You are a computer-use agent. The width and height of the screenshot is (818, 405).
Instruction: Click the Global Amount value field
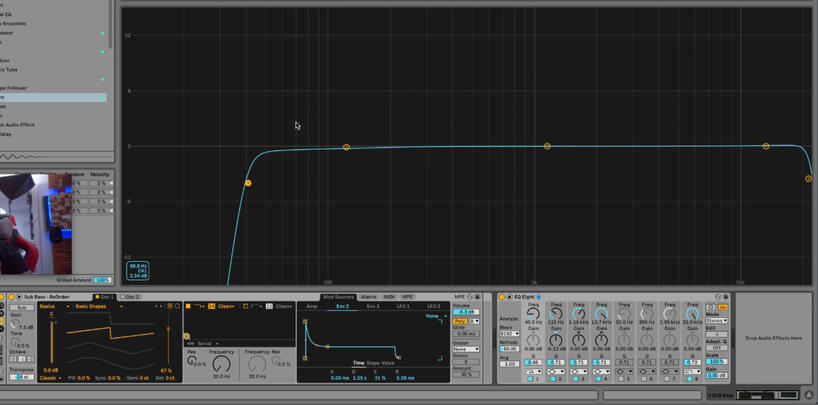click(102, 280)
